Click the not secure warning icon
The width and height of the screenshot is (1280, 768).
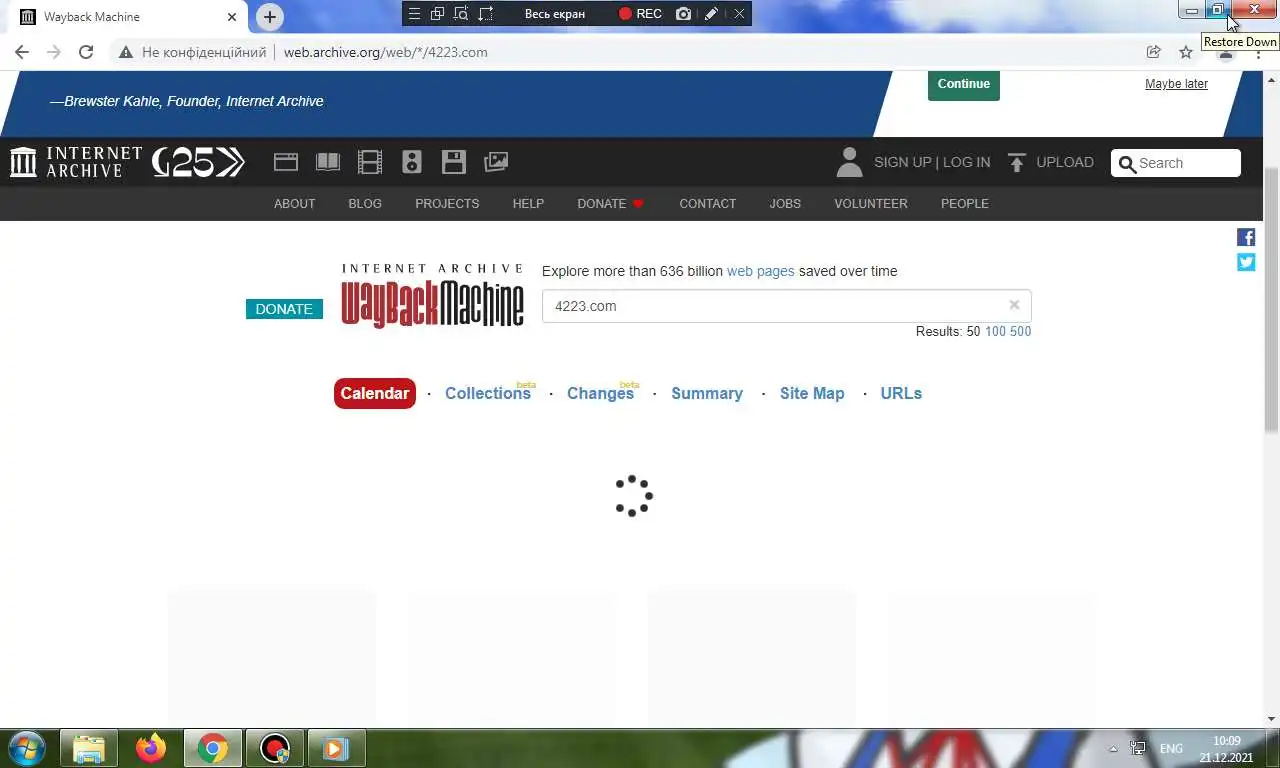[125, 52]
